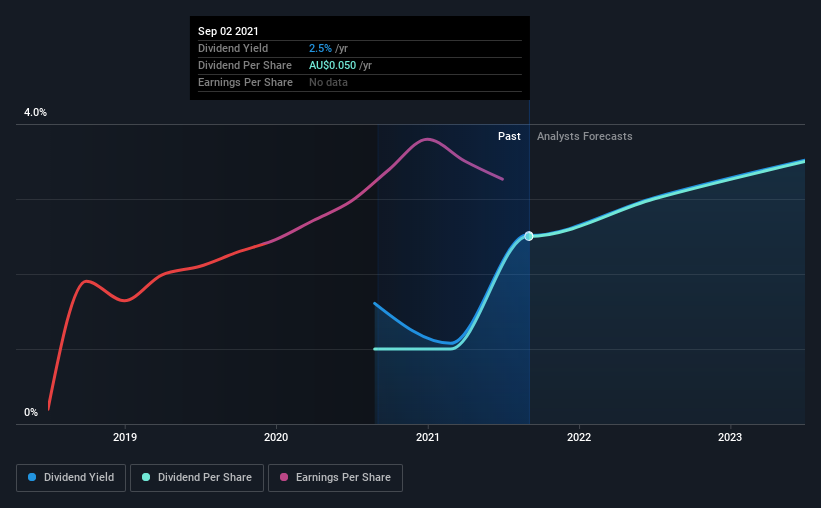The height and width of the screenshot is (508, 821).
Task: Select the 2020 x-axis label
Action: point(276,437)
